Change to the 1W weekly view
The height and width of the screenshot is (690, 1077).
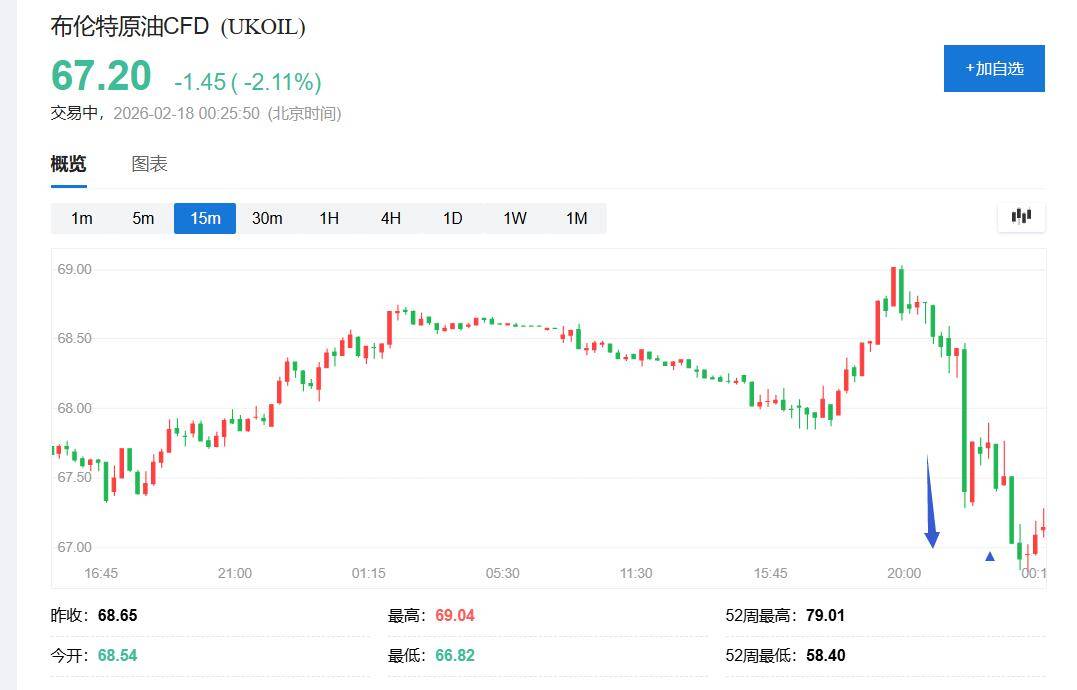[x=515, y=218]
